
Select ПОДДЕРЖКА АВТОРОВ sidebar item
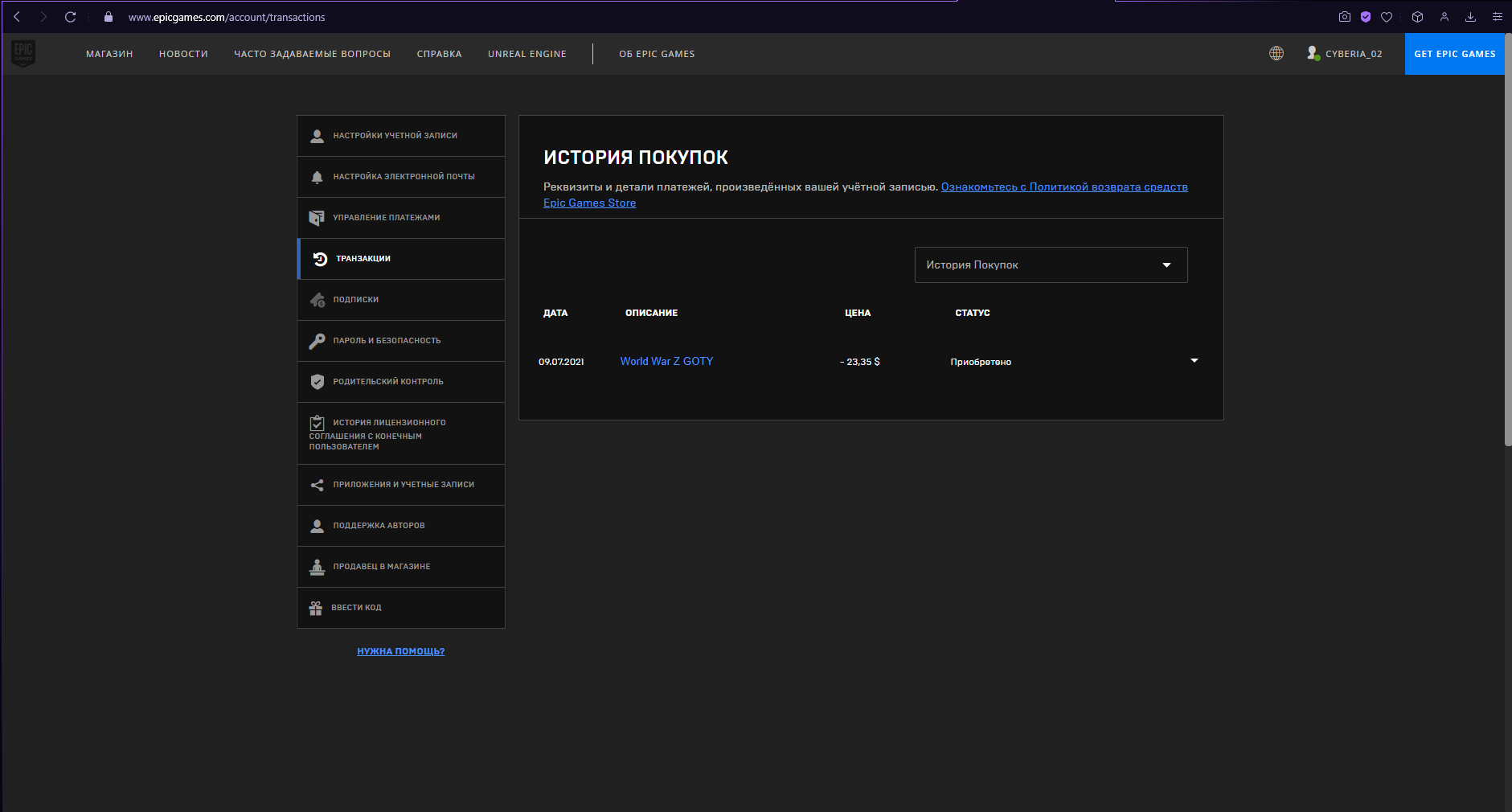401,526
